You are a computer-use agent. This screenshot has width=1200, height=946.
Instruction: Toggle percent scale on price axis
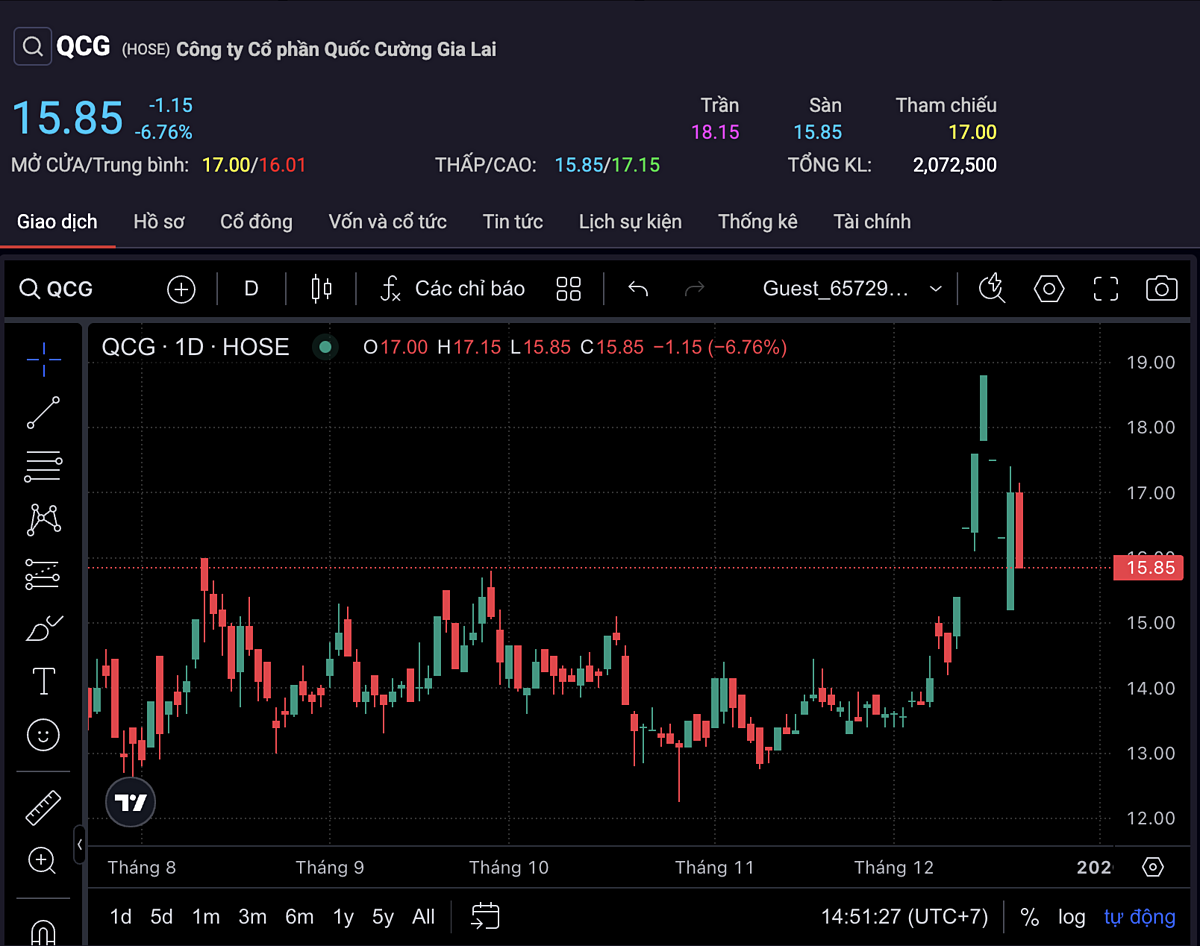tap(1029, 917)
